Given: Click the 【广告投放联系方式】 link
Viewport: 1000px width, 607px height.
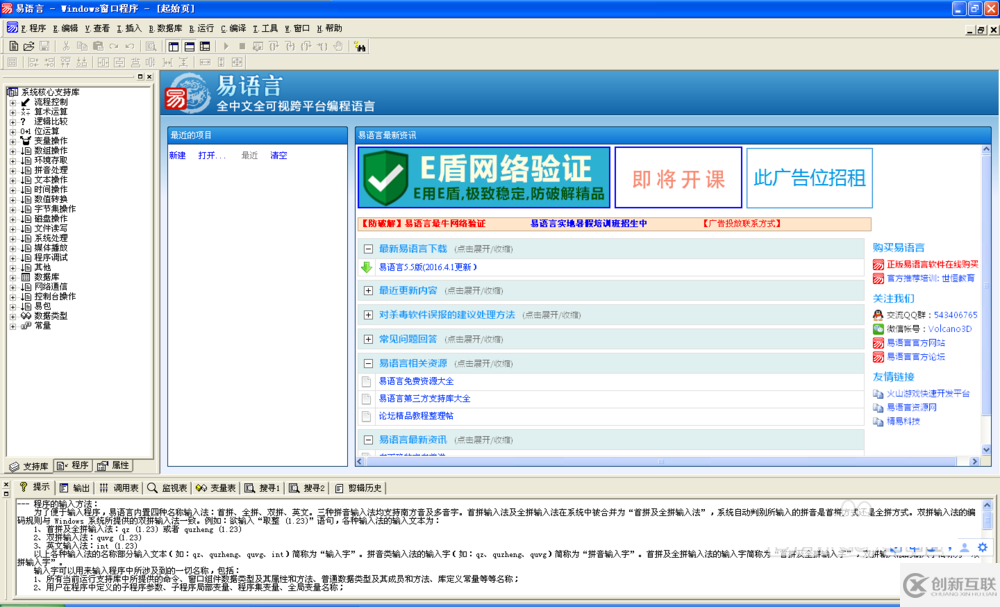Looking at the screenshot, I should [742, 224].
